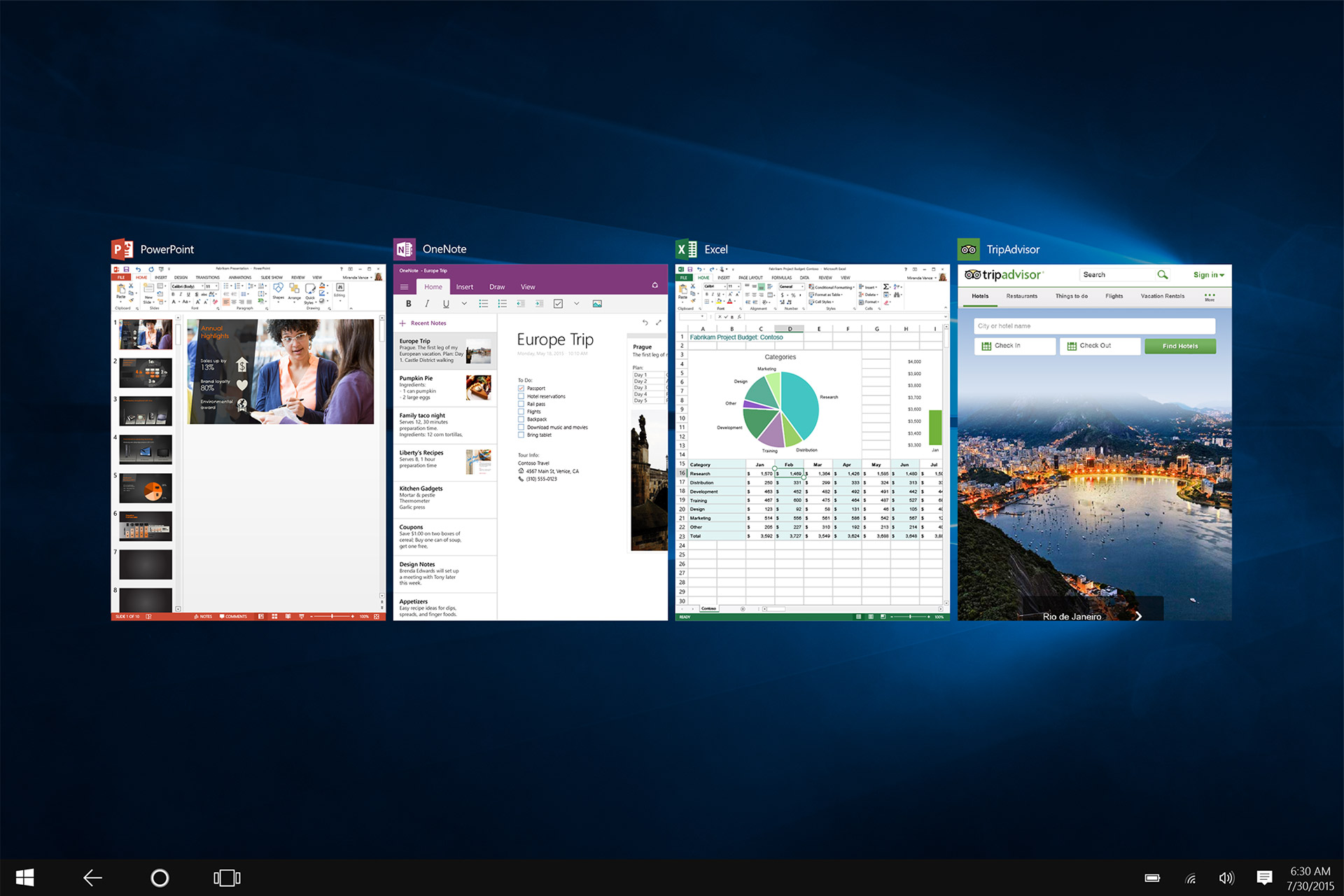This screenshot has width=1344, height=896.
Task: Expand OneNote tags dropdown arrow
Action: [577, 304]
